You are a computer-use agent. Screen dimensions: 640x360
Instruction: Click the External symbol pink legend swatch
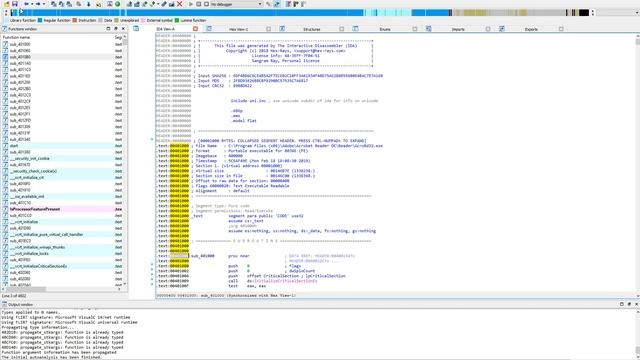[143, 20]
